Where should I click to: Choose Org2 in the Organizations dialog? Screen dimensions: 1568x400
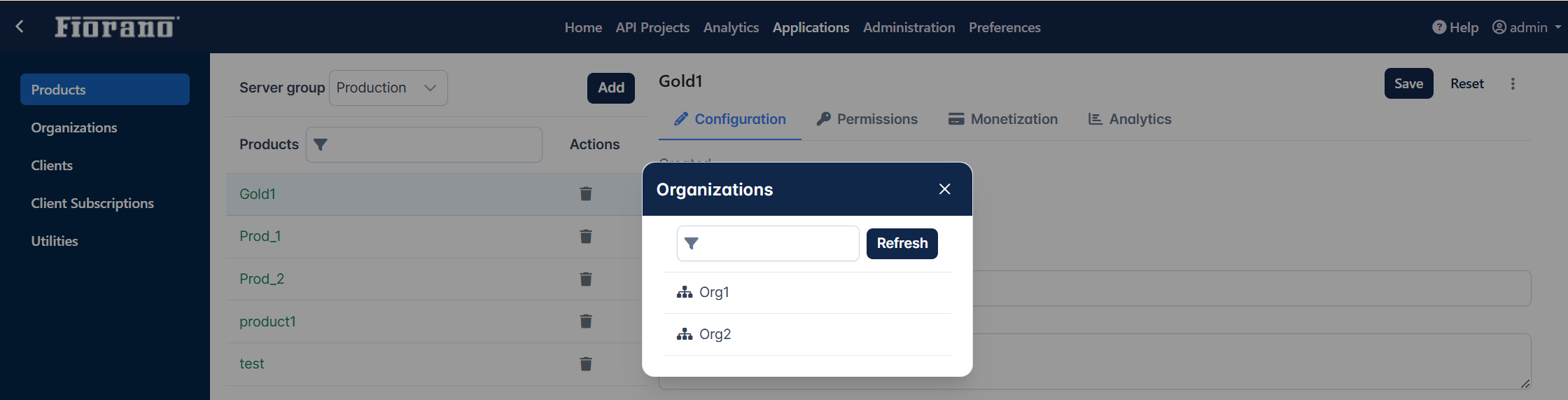tap(807, 335)
